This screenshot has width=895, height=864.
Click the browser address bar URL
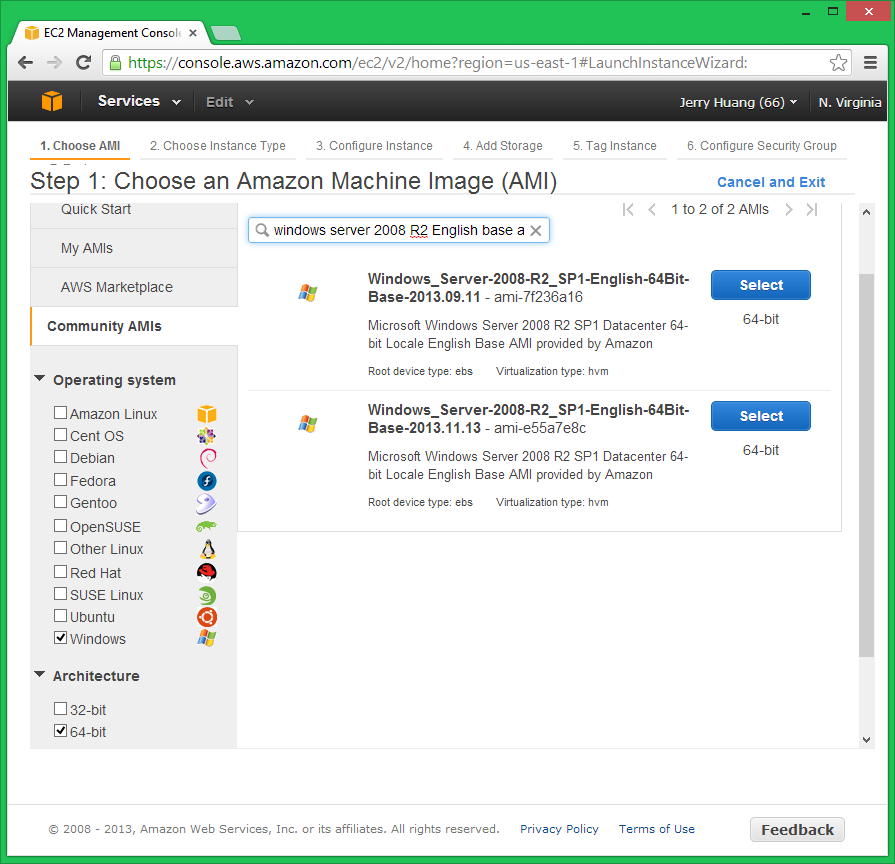tap(437, 63)
